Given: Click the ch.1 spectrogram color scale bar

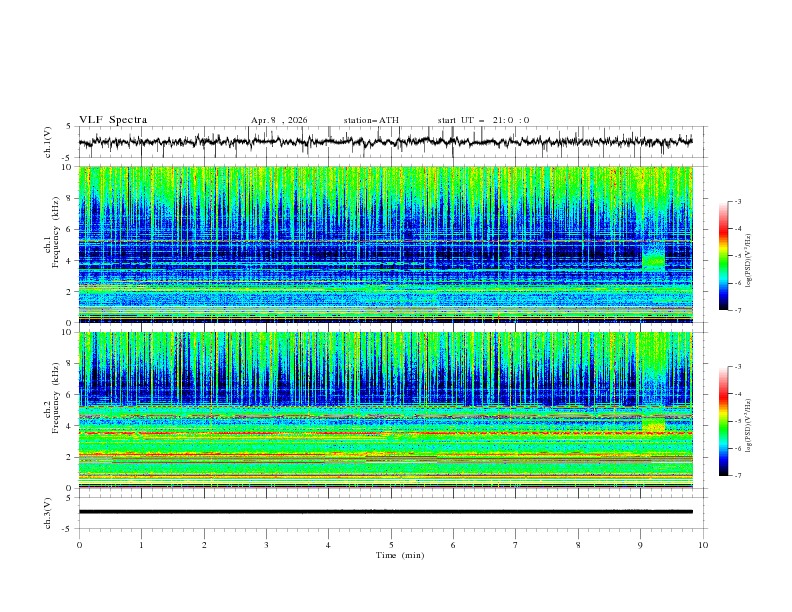Looking at the screenshot, I should [723, 256].
